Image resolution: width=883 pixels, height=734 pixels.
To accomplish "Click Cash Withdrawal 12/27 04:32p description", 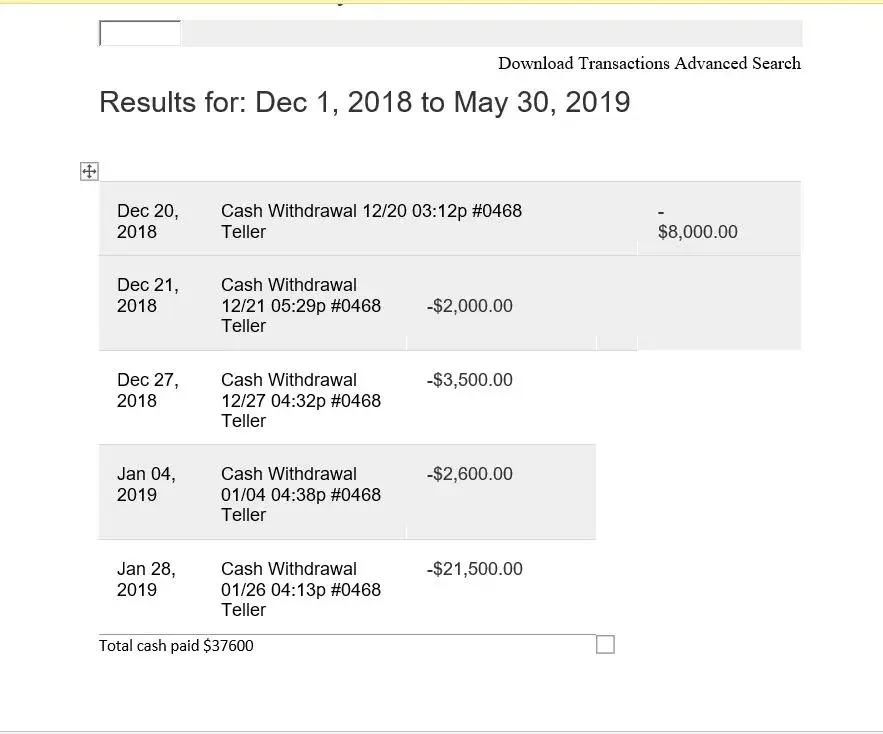I will (x=300, y=400).
